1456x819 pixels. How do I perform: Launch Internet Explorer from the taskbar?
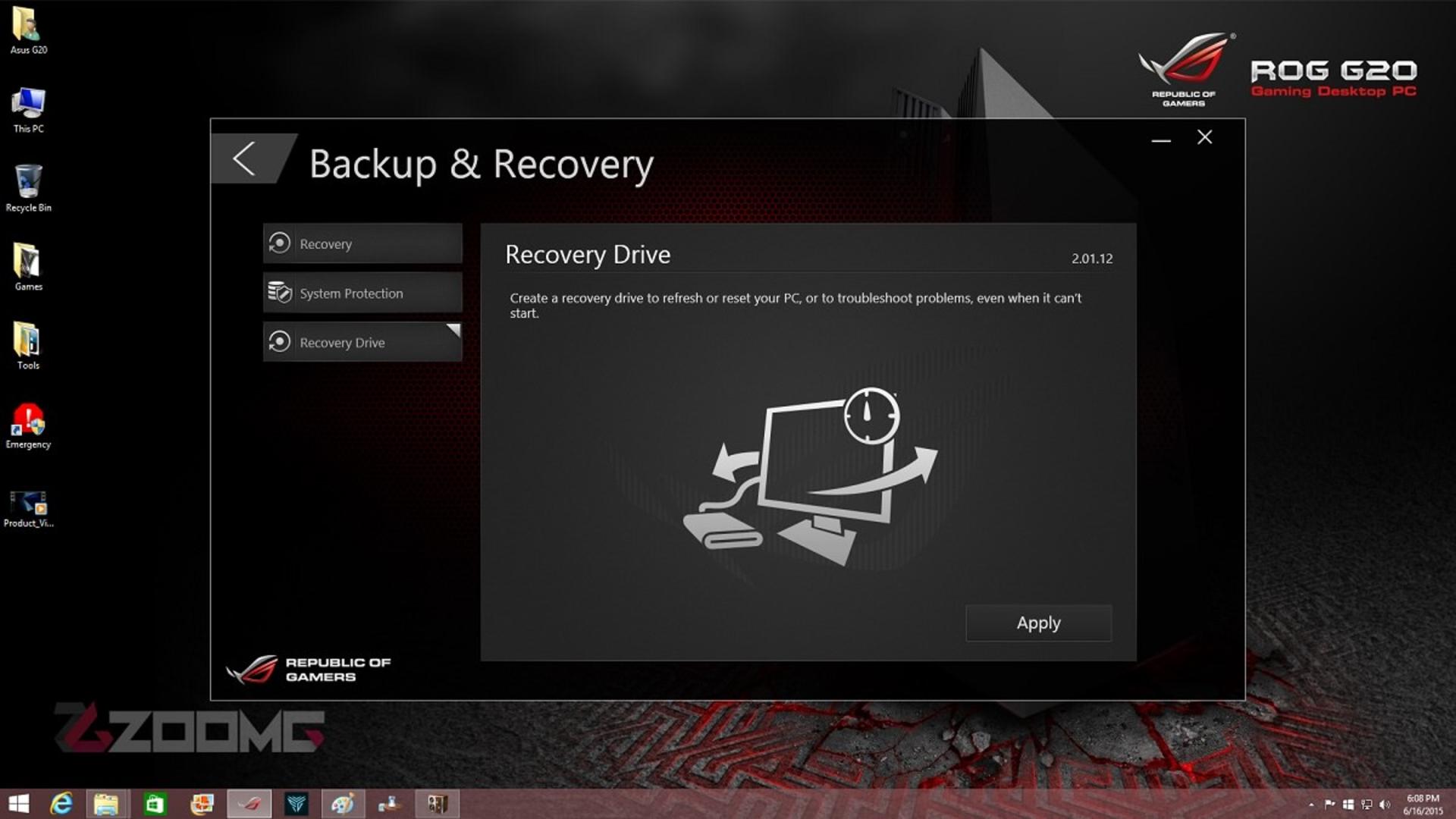pos(61,804)
